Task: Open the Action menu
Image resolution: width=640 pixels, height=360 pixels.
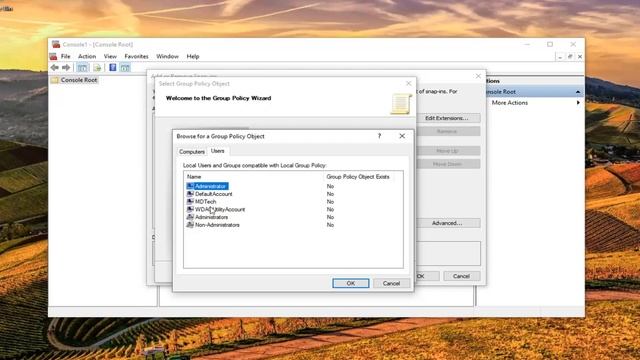Action: tap(87, 56)
